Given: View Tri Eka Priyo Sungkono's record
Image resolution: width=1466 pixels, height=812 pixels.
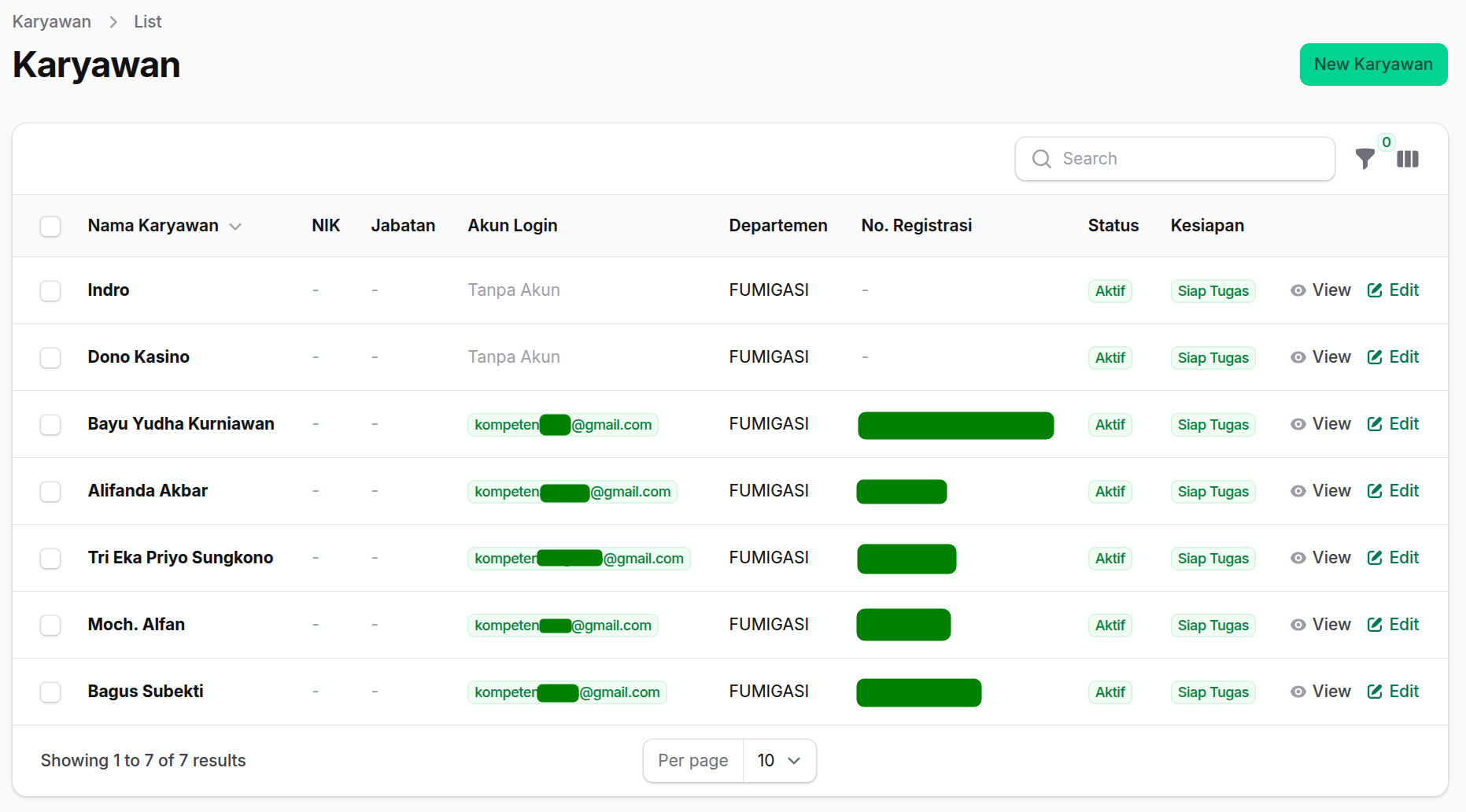Looking at the screenshot, I should point(1320,558).
